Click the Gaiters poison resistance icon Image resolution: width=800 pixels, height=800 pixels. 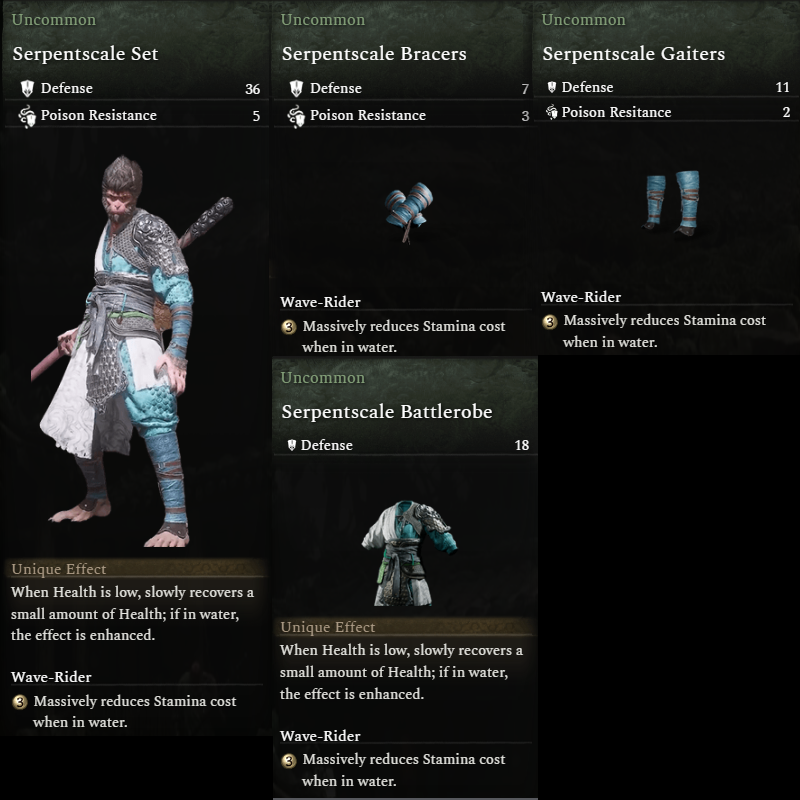coord(552,112)
